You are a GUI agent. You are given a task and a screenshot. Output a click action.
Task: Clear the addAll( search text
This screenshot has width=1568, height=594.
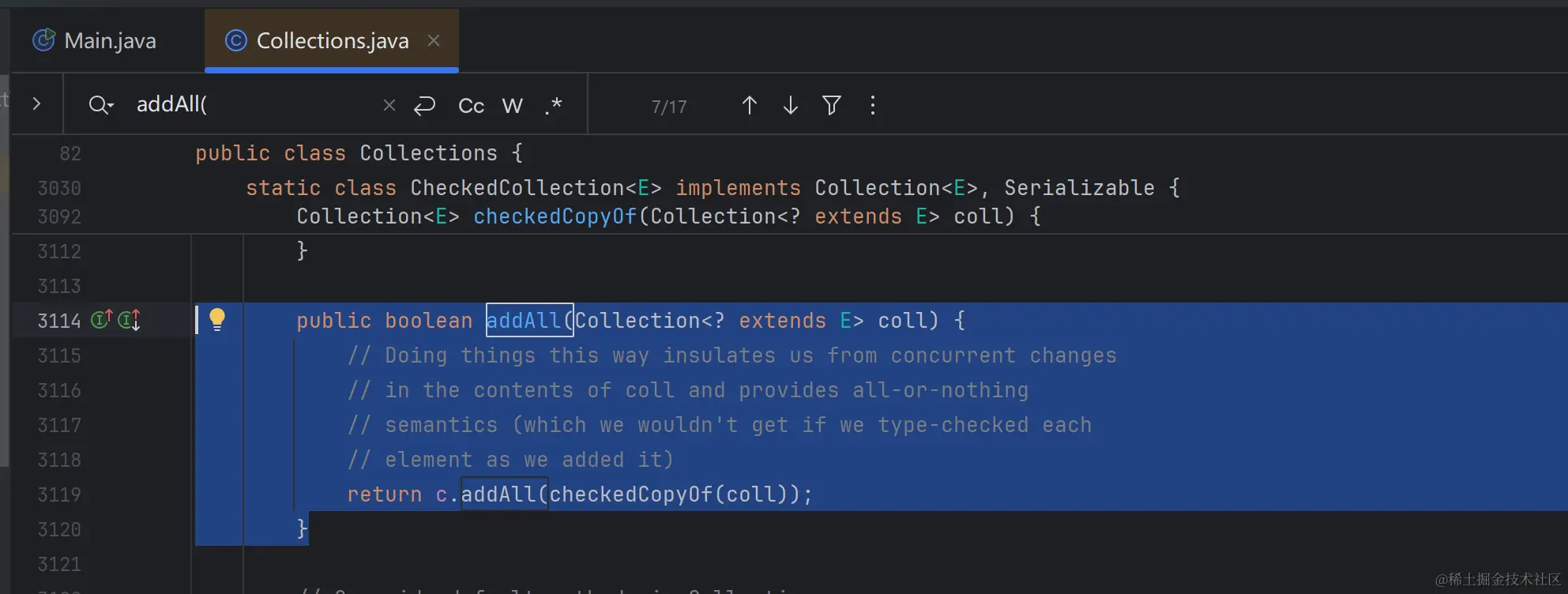[x=389, y=105]
